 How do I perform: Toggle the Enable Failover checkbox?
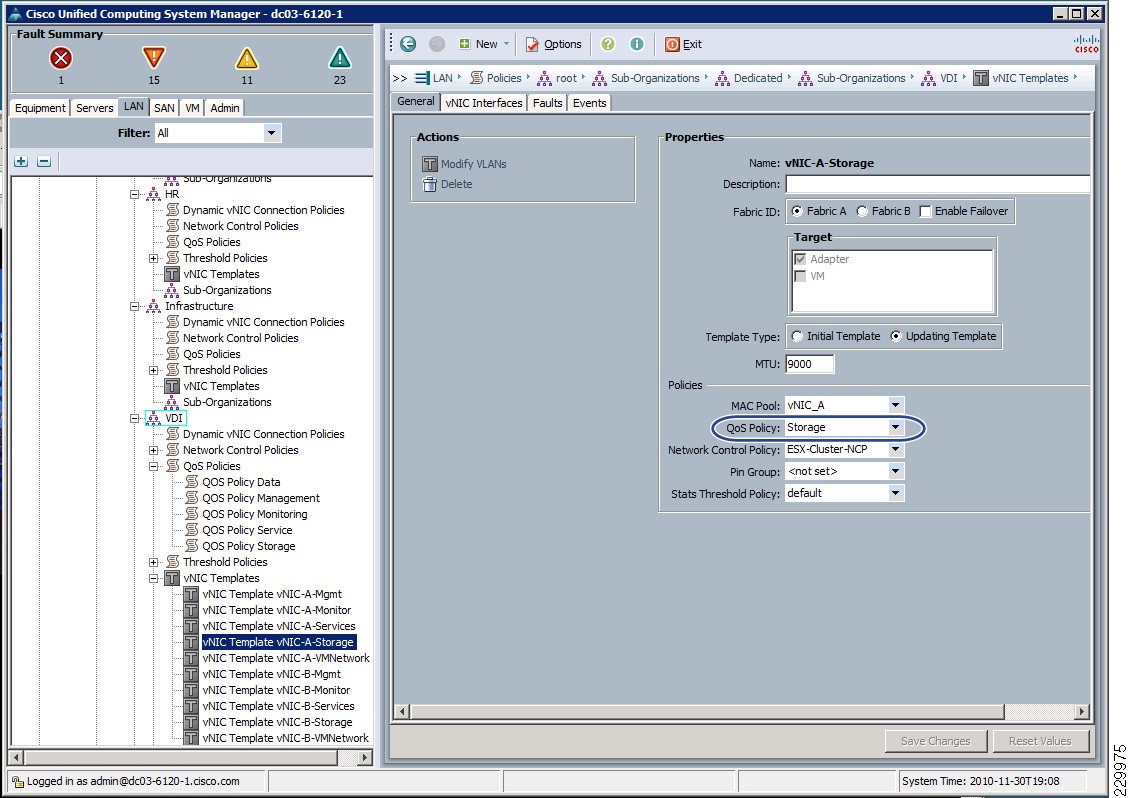coord(926,212)
